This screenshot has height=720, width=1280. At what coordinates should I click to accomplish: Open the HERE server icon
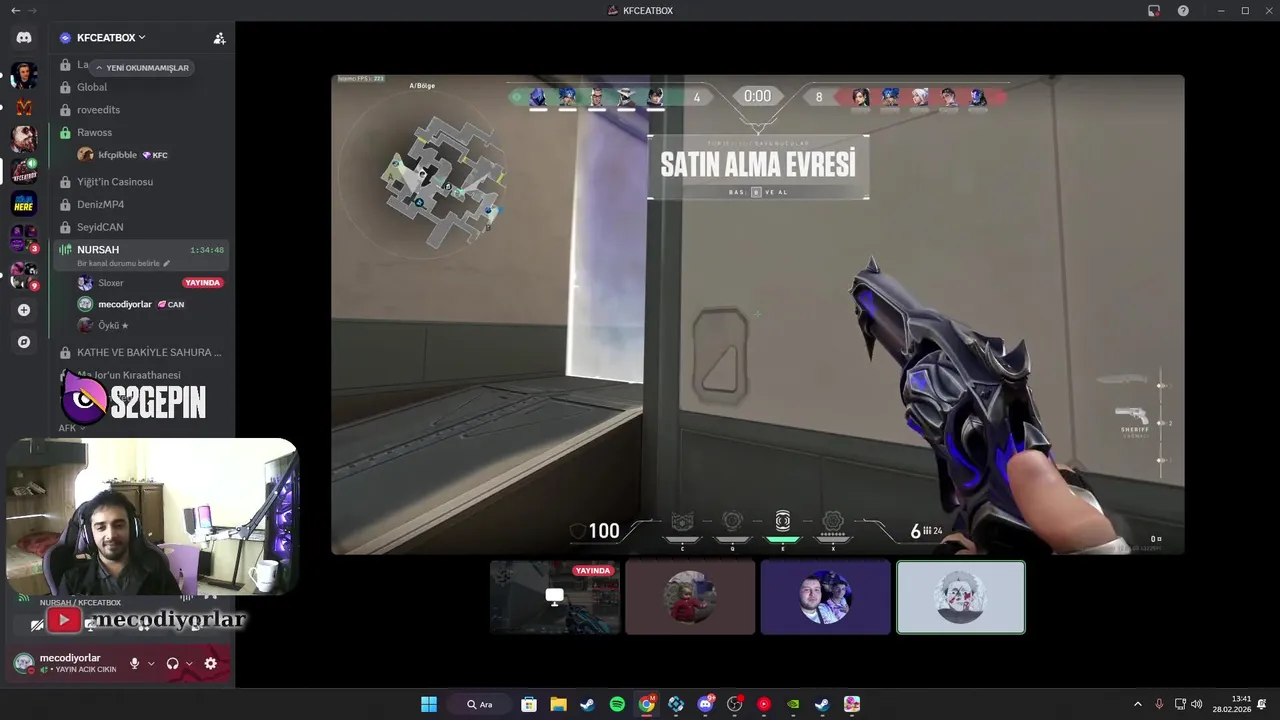(24, 204)
